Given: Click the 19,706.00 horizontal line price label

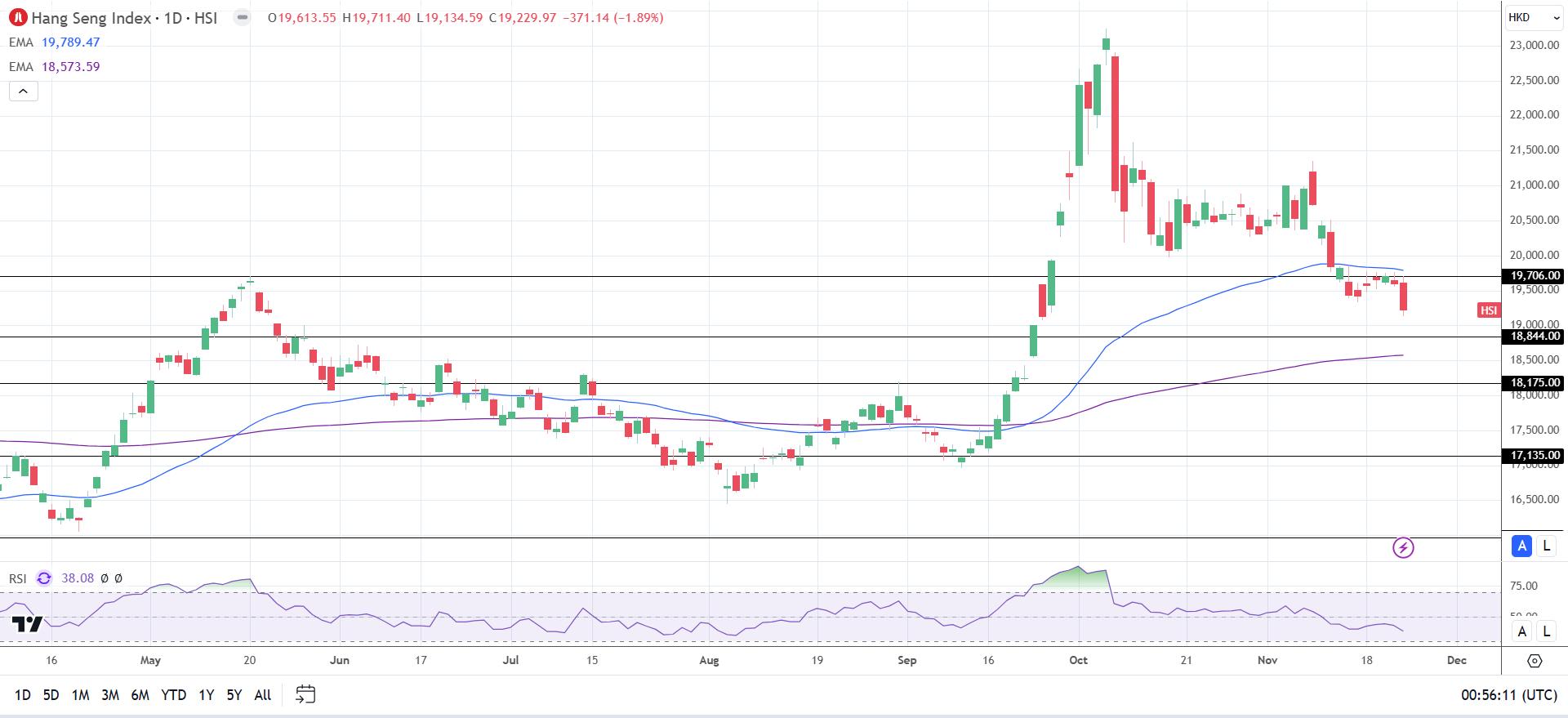Looking at the screenshot, I should [x=1533, y=276].
